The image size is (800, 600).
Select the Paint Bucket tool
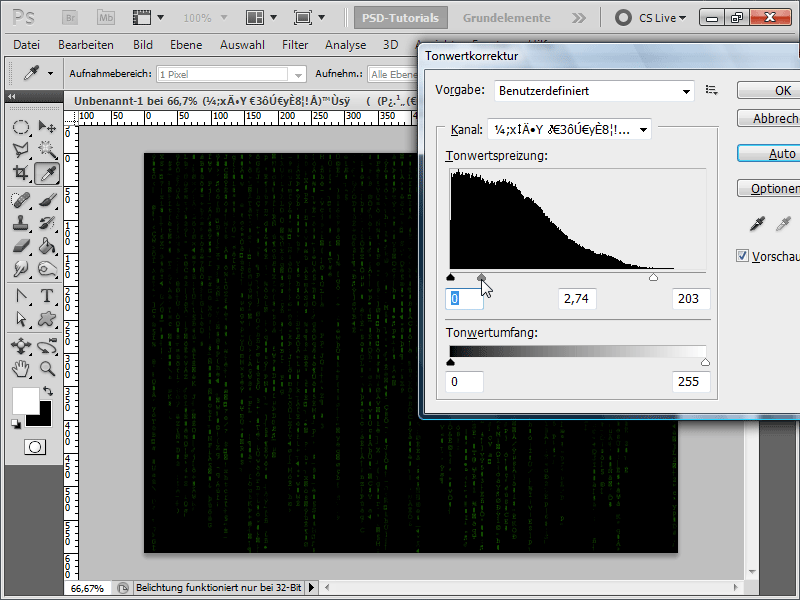[x=47, y=246]
